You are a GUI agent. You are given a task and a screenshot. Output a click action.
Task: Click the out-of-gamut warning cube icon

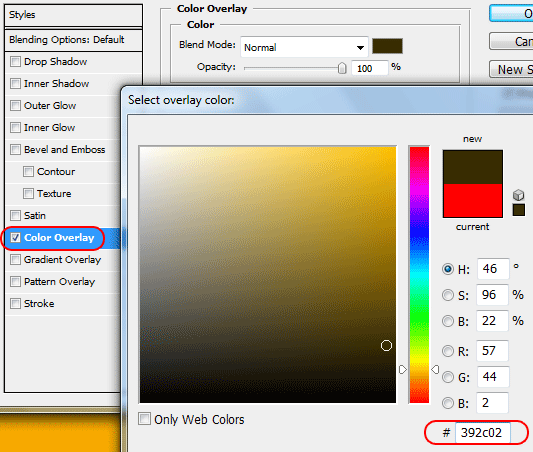518,195
